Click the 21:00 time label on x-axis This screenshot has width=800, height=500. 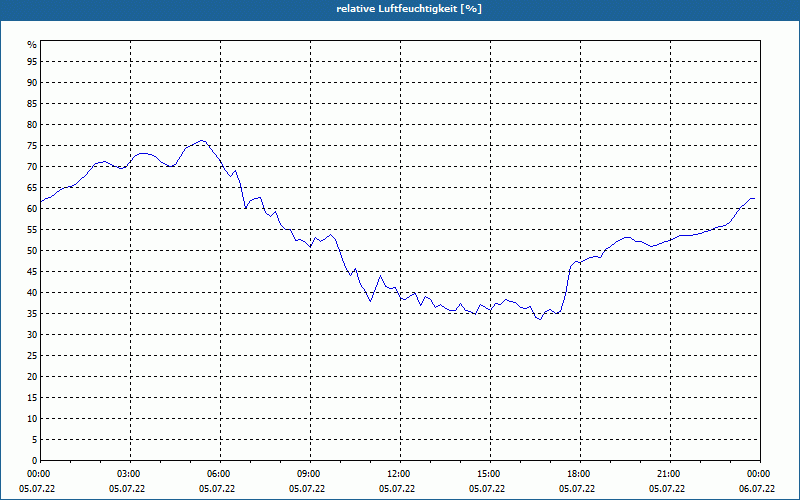pyautogui.click(x=669, y=474)
